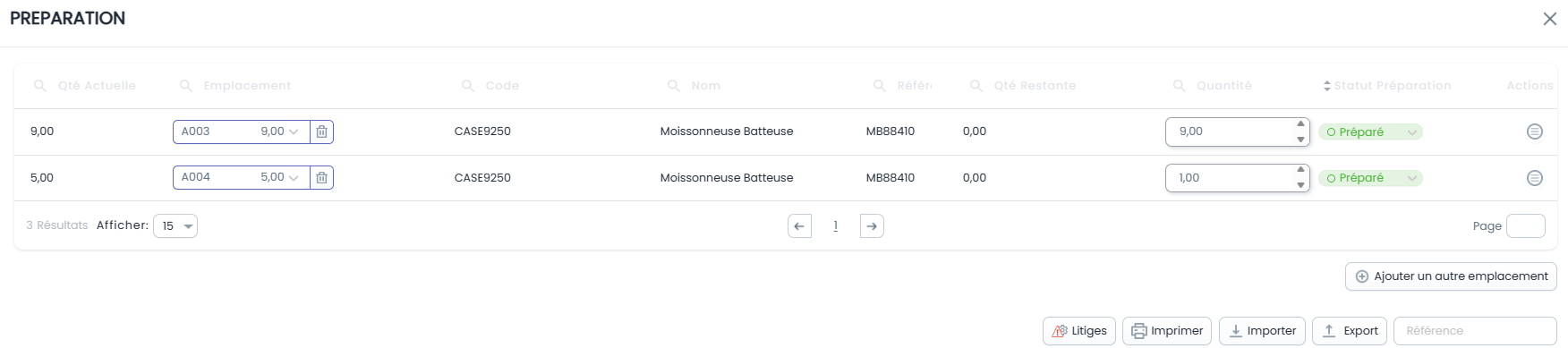The image size is (1568, 348).
Task: Change the Afficher rows-per-page dropdown
Action: click(x=175, y=226)
